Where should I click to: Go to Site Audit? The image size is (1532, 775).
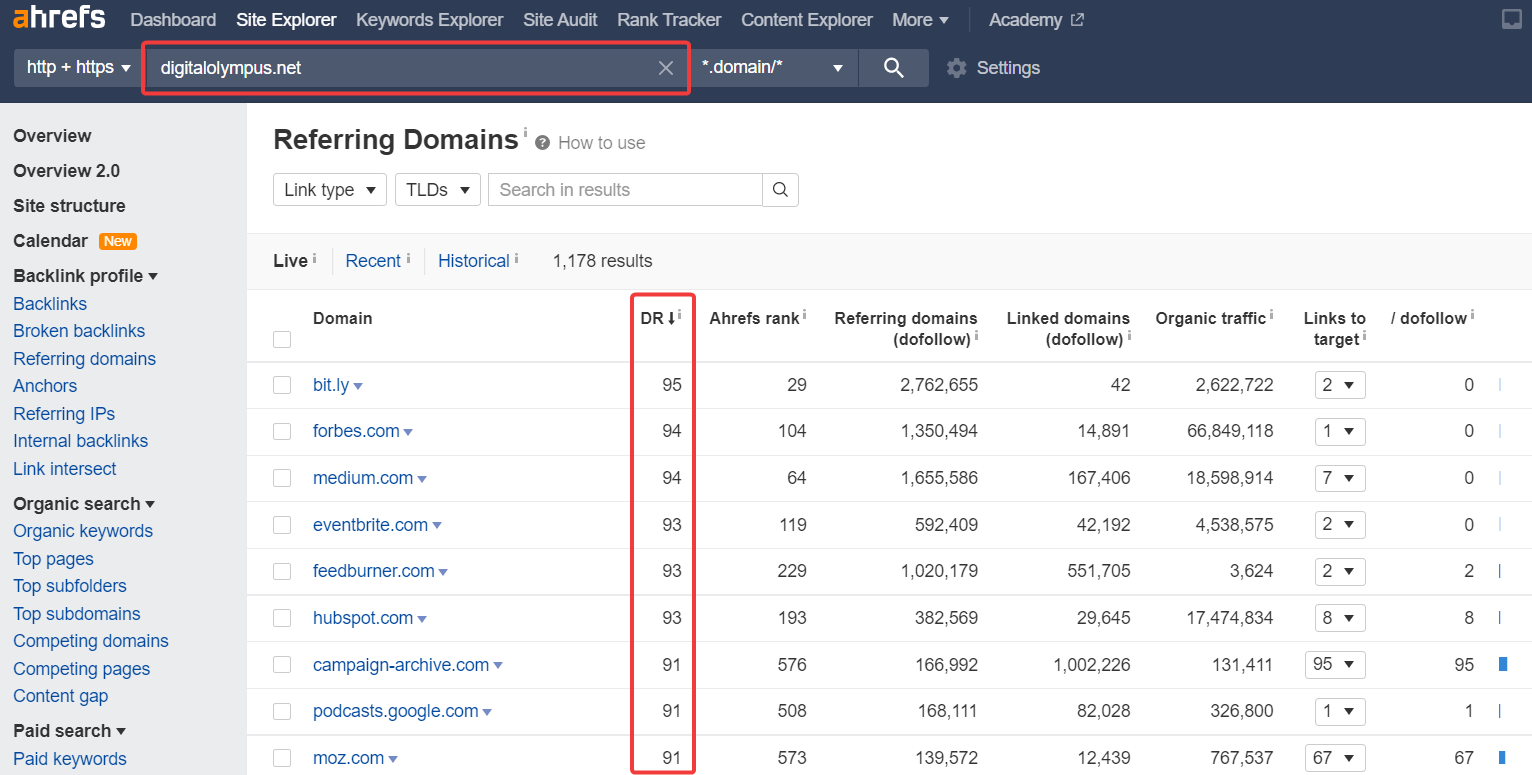tap(560, 20)
